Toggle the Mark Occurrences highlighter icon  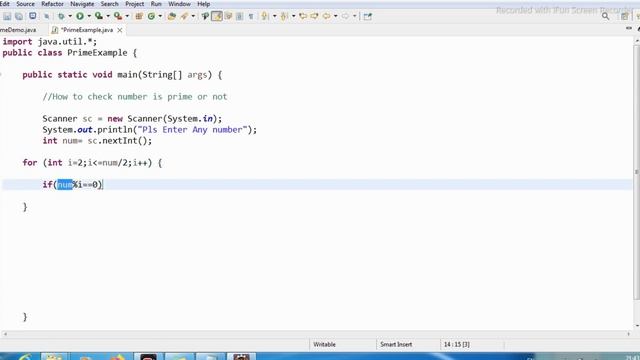click(217, 16)
